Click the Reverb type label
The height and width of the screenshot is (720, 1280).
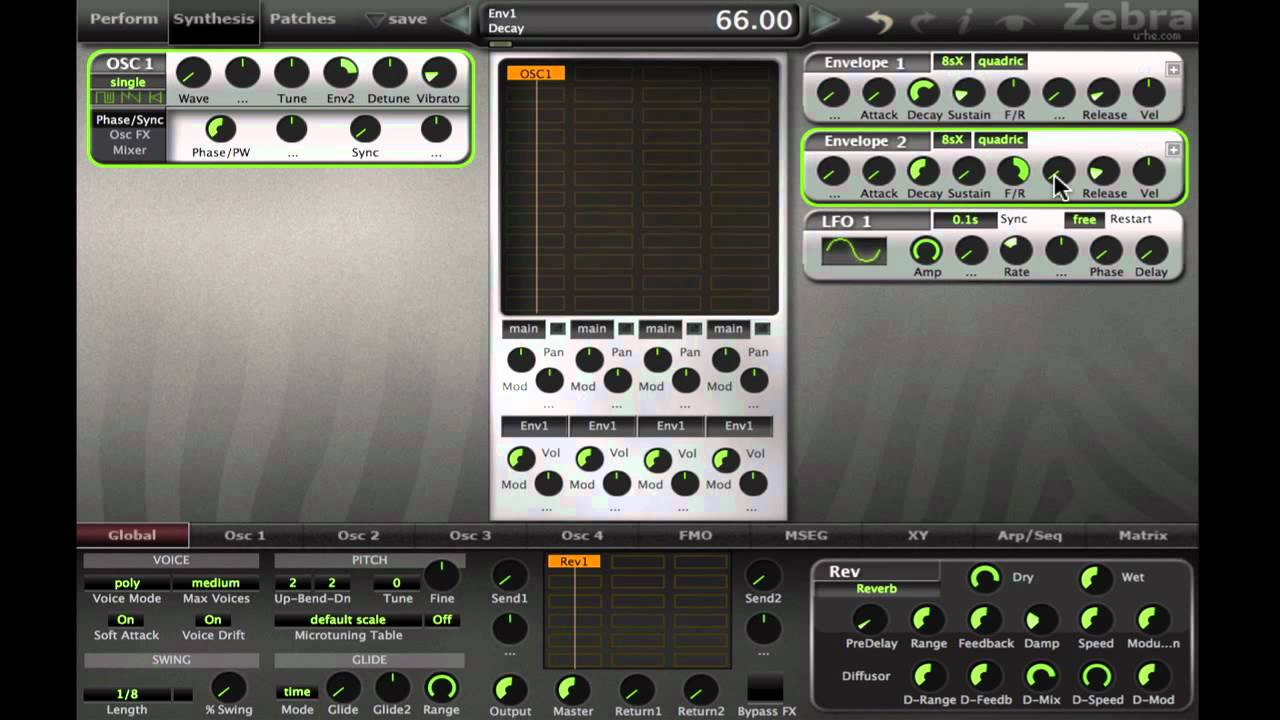tap(876, 589)
